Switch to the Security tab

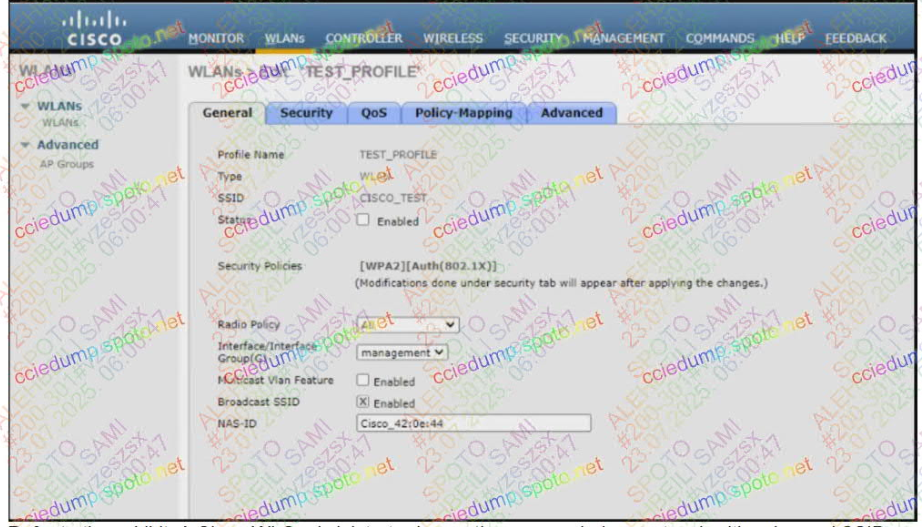[306, 113]
